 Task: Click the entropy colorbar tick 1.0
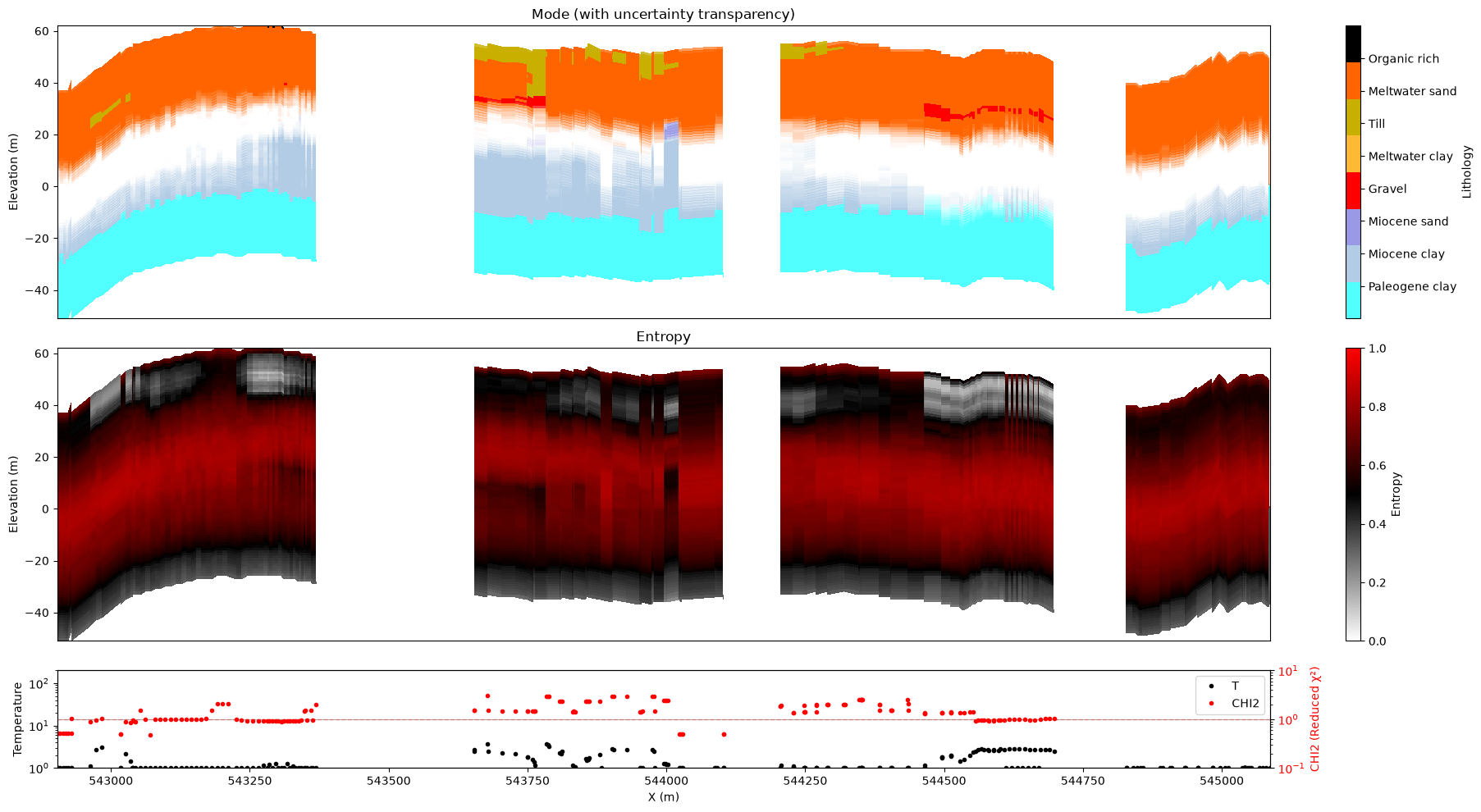pos(1376,349)
